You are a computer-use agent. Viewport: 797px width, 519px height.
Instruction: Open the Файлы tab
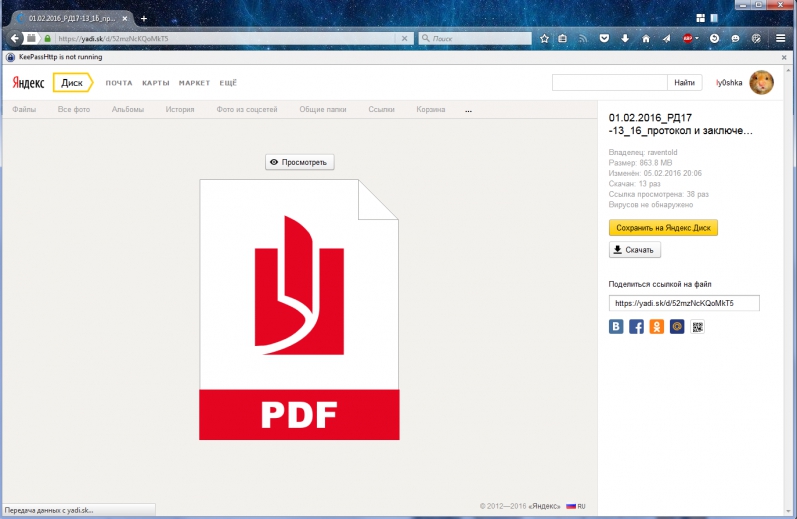click(x=24, y=109)
